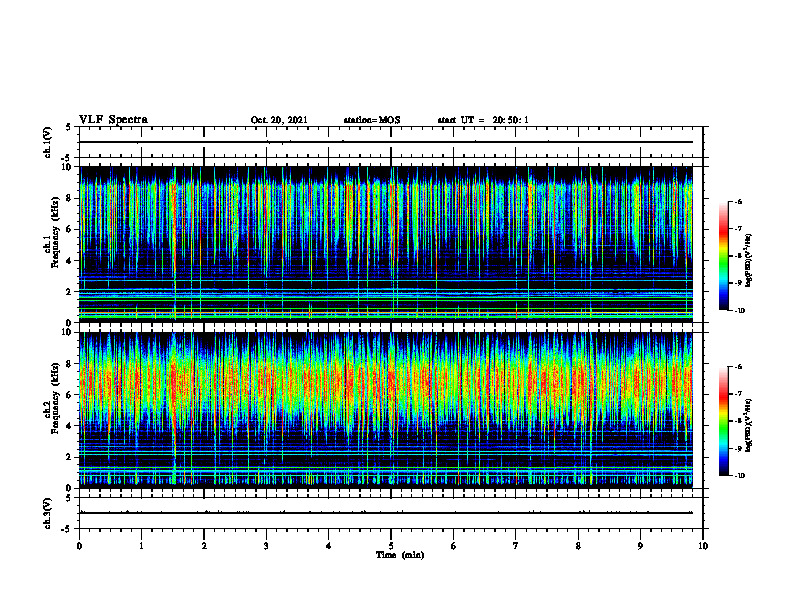Click time axis tick label '4'
792x612 pixels.
tap(328, 546)
